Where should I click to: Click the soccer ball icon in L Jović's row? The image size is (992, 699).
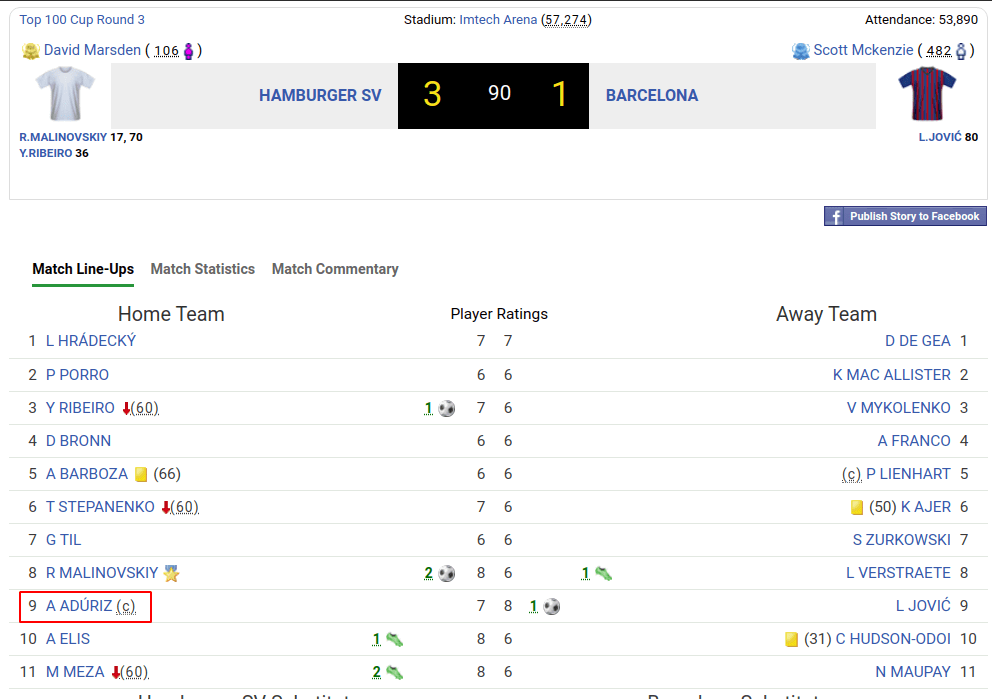[x=552, y=606]
